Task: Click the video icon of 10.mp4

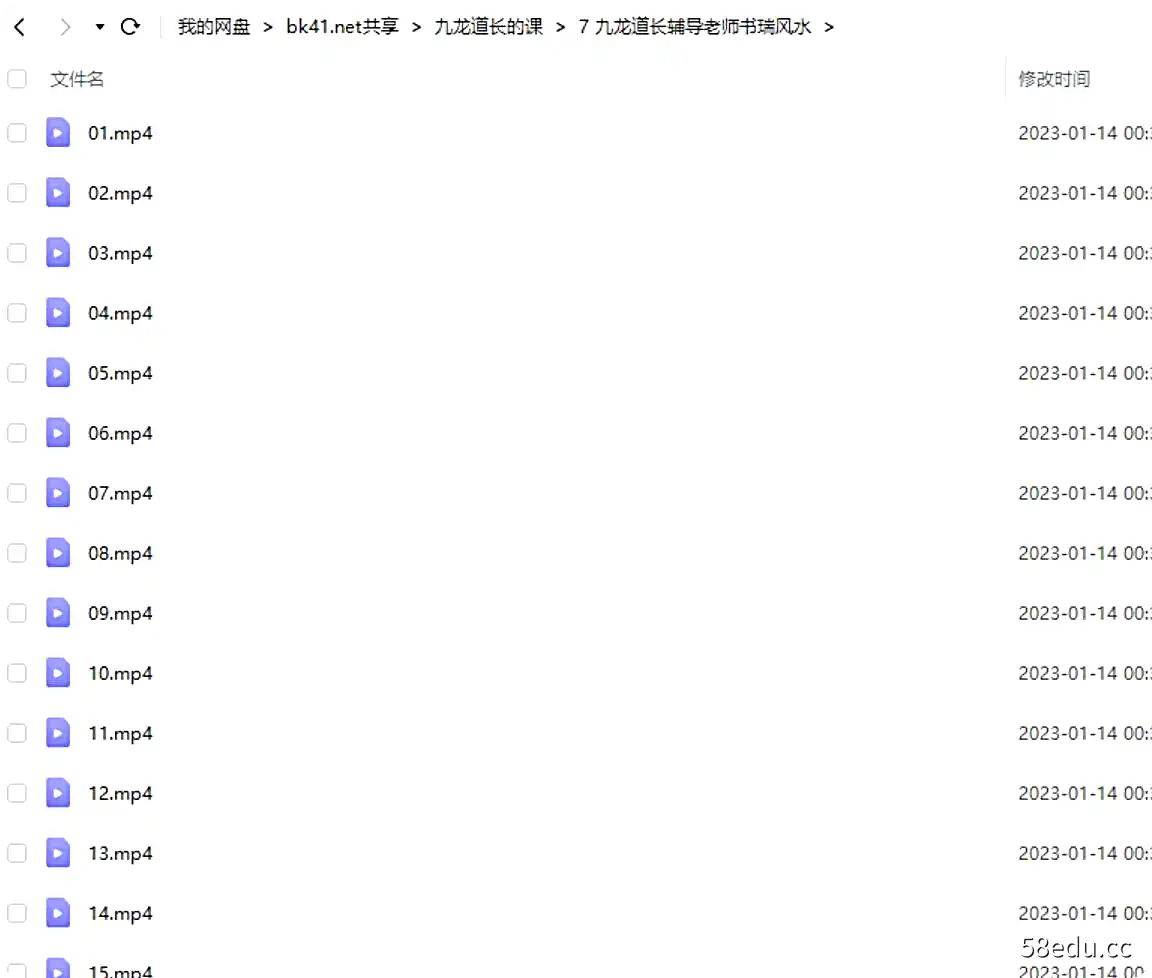Action: tap(58, 673)
